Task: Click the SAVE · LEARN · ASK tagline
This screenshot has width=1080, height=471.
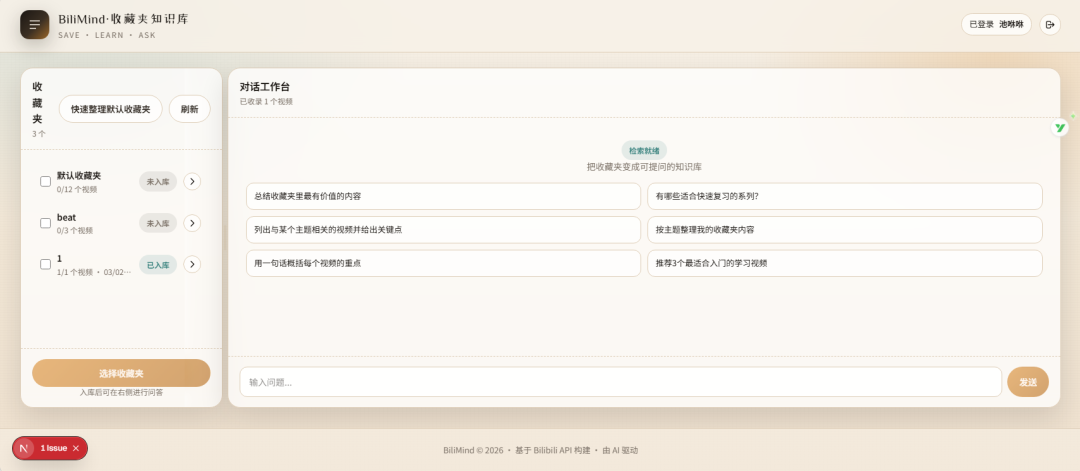Action: pyautogui.click(x=107, y=35)
